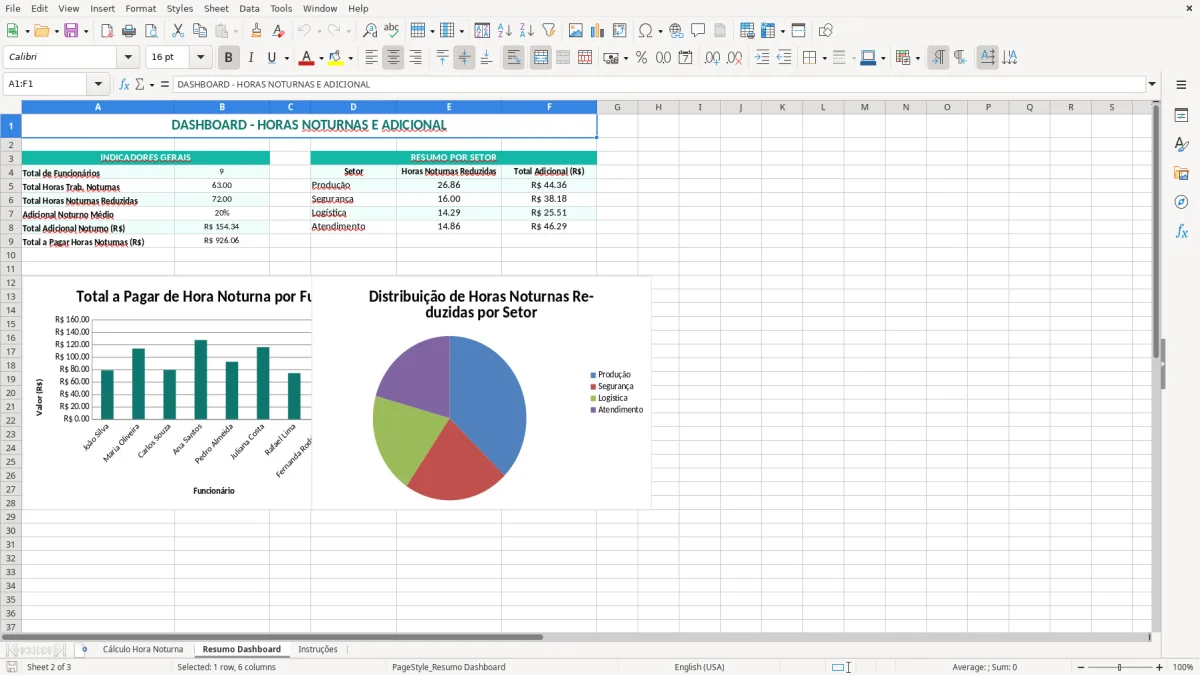Screen dimensions: 1200x675
Task: Click the zoom slider in status bar
Action: pos(1119,667)
